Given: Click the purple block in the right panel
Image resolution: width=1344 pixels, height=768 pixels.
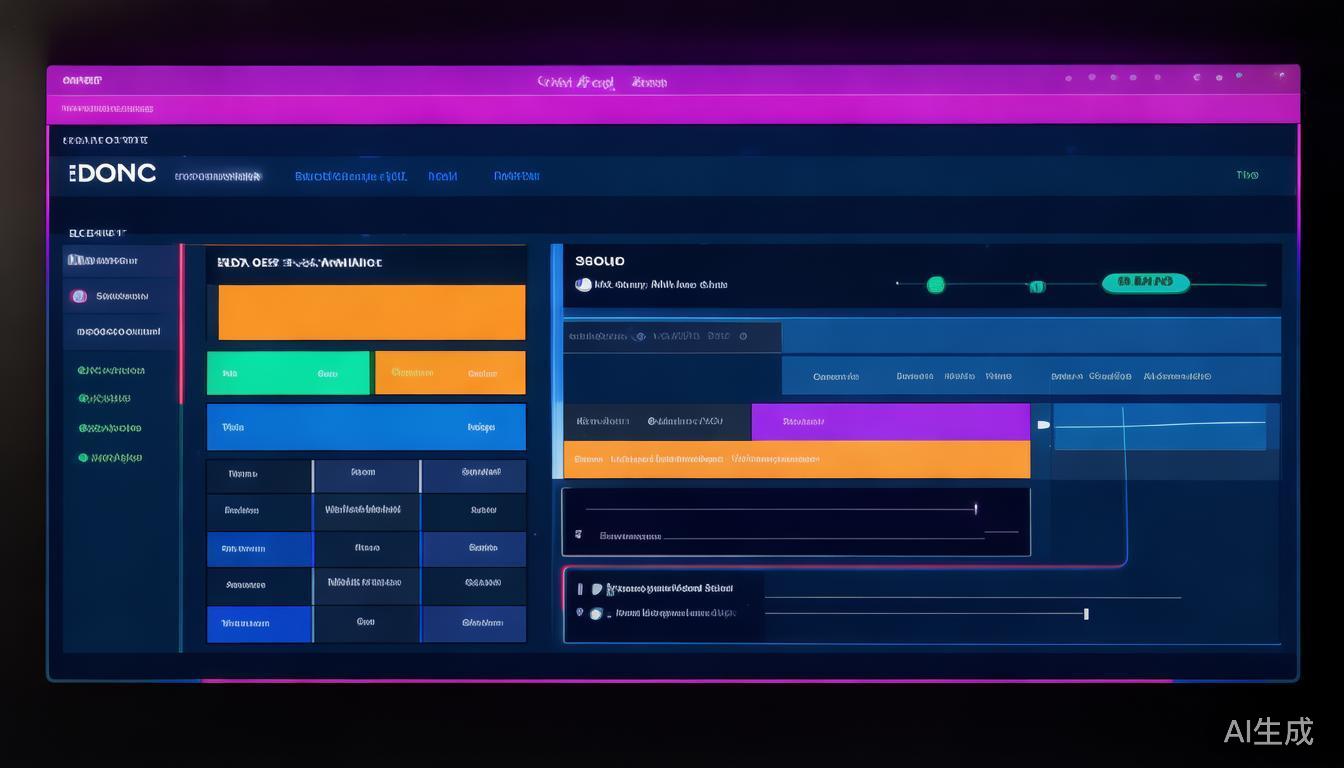Looking at the screenshot, I should (890, 421).
